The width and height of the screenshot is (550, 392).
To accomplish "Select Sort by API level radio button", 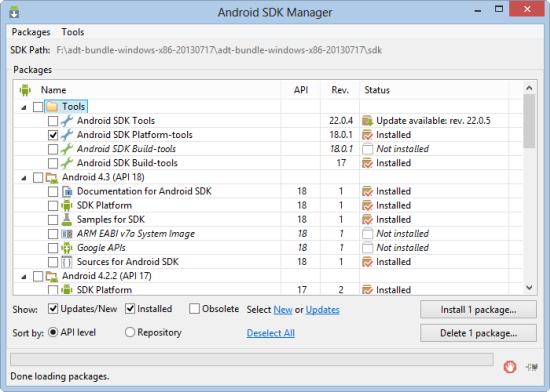I will pos(53,332).
